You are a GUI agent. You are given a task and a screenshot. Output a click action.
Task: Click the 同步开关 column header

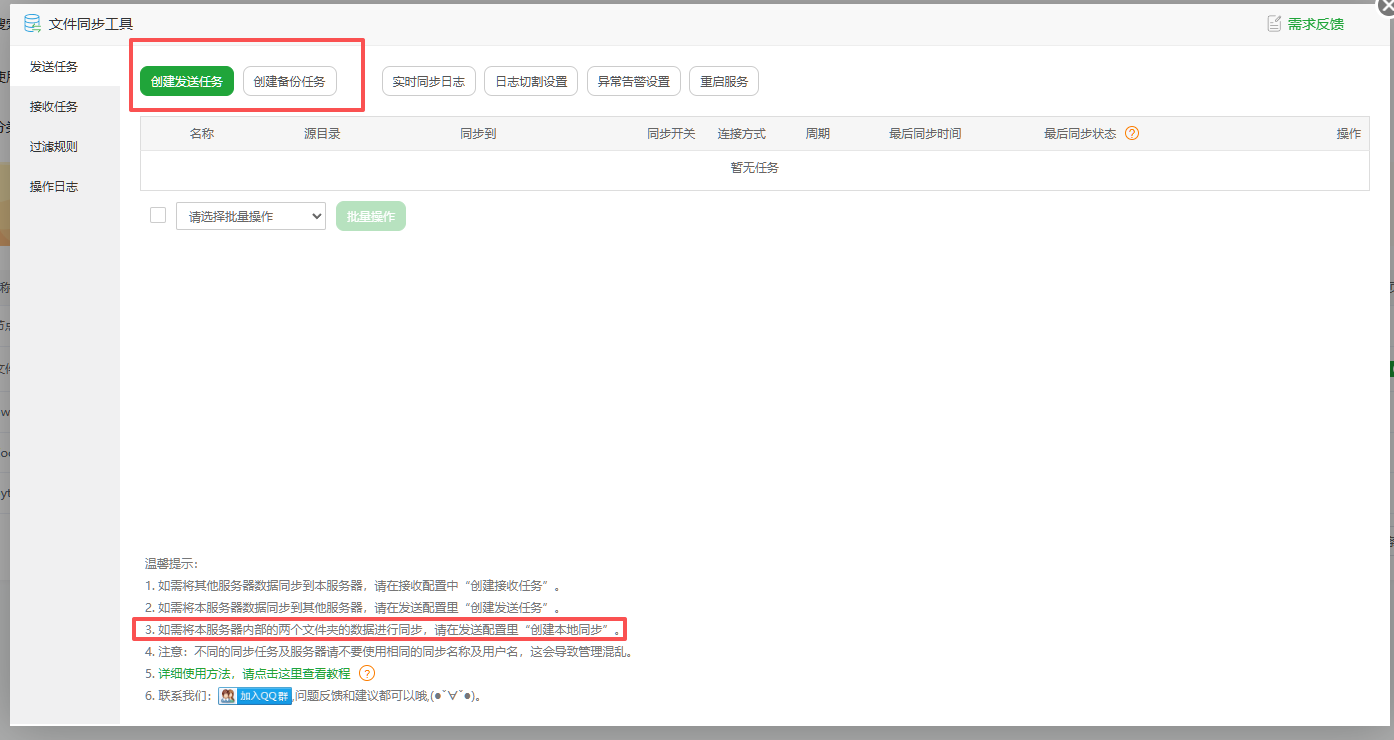[x=671, y=133]
